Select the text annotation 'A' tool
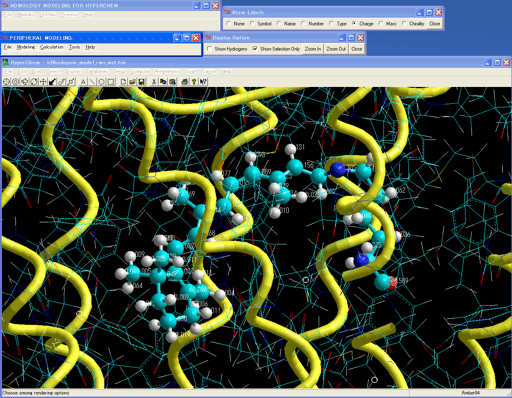The image size is (512, 398). click(x=83, y=82)
